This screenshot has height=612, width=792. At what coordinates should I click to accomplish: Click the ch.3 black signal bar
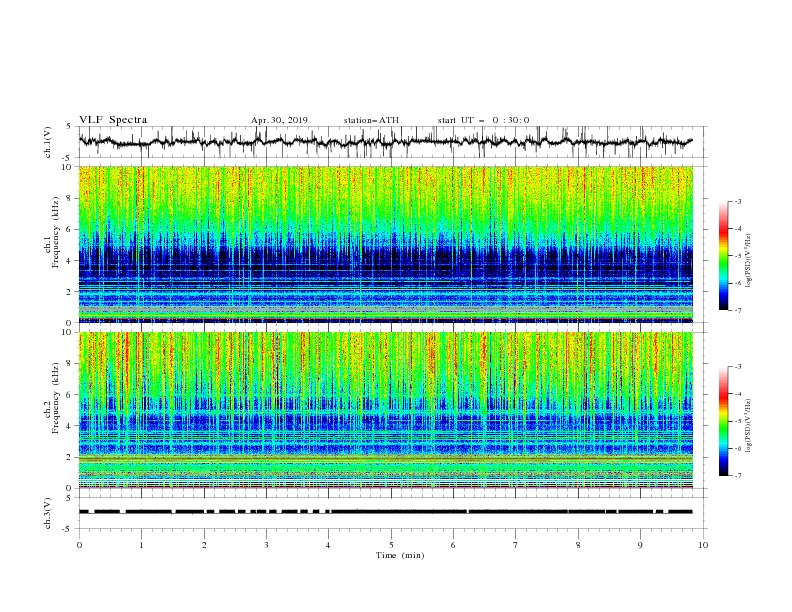pyautogui.click(x=386, y=512)
